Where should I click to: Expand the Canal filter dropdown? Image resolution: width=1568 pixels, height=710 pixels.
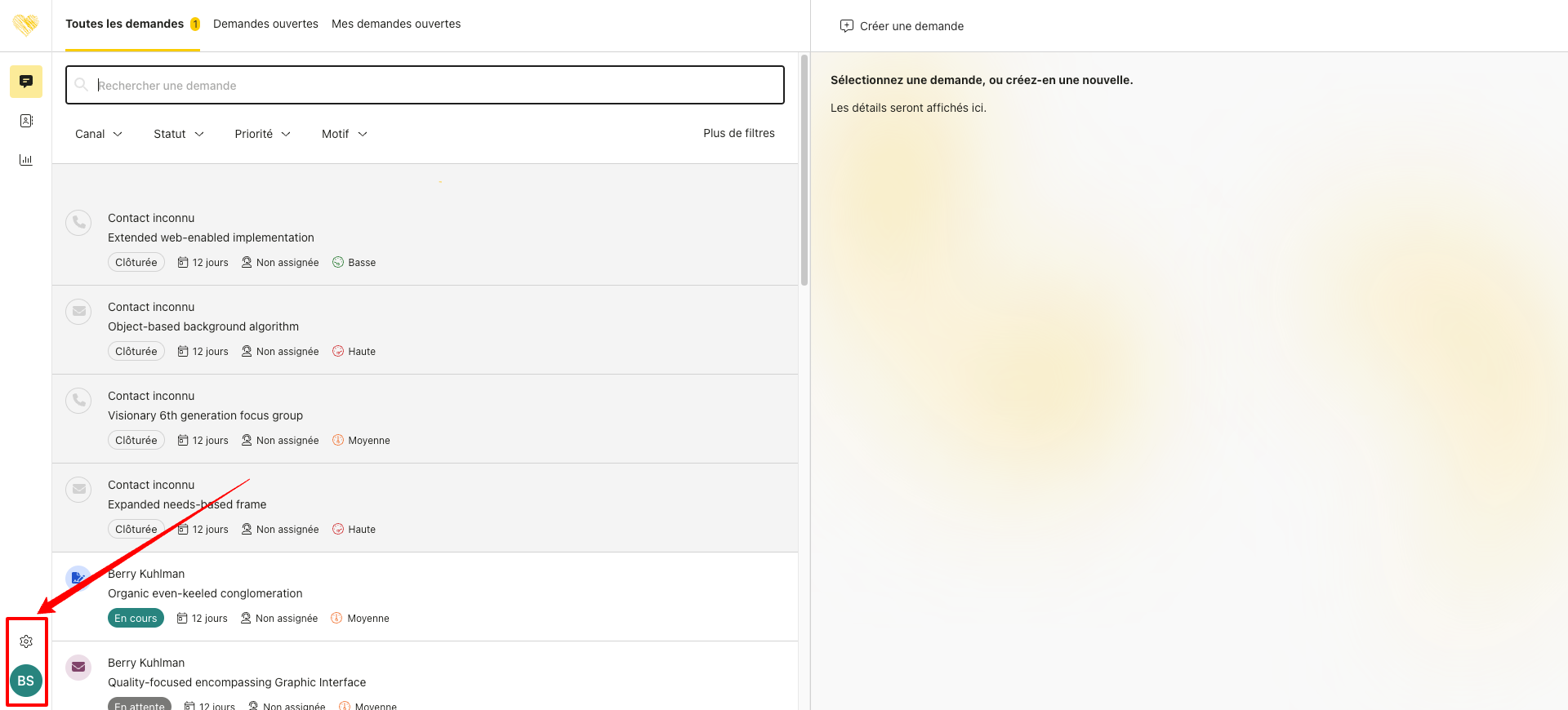(98, 134)
